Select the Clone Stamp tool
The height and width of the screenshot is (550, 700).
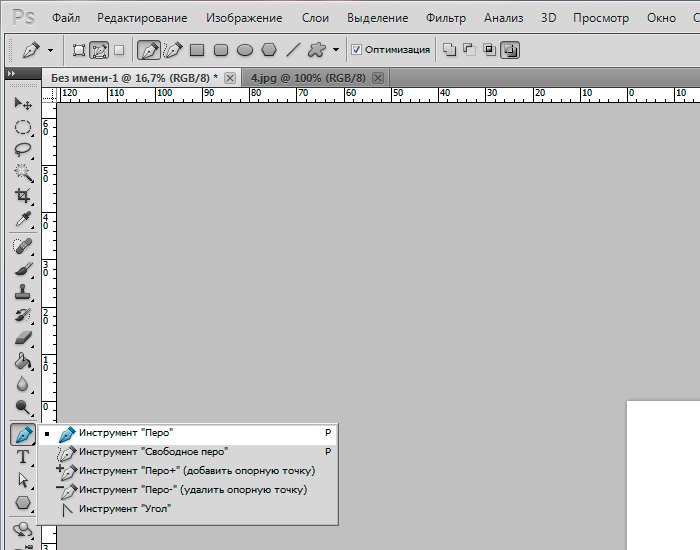(22, 292)
